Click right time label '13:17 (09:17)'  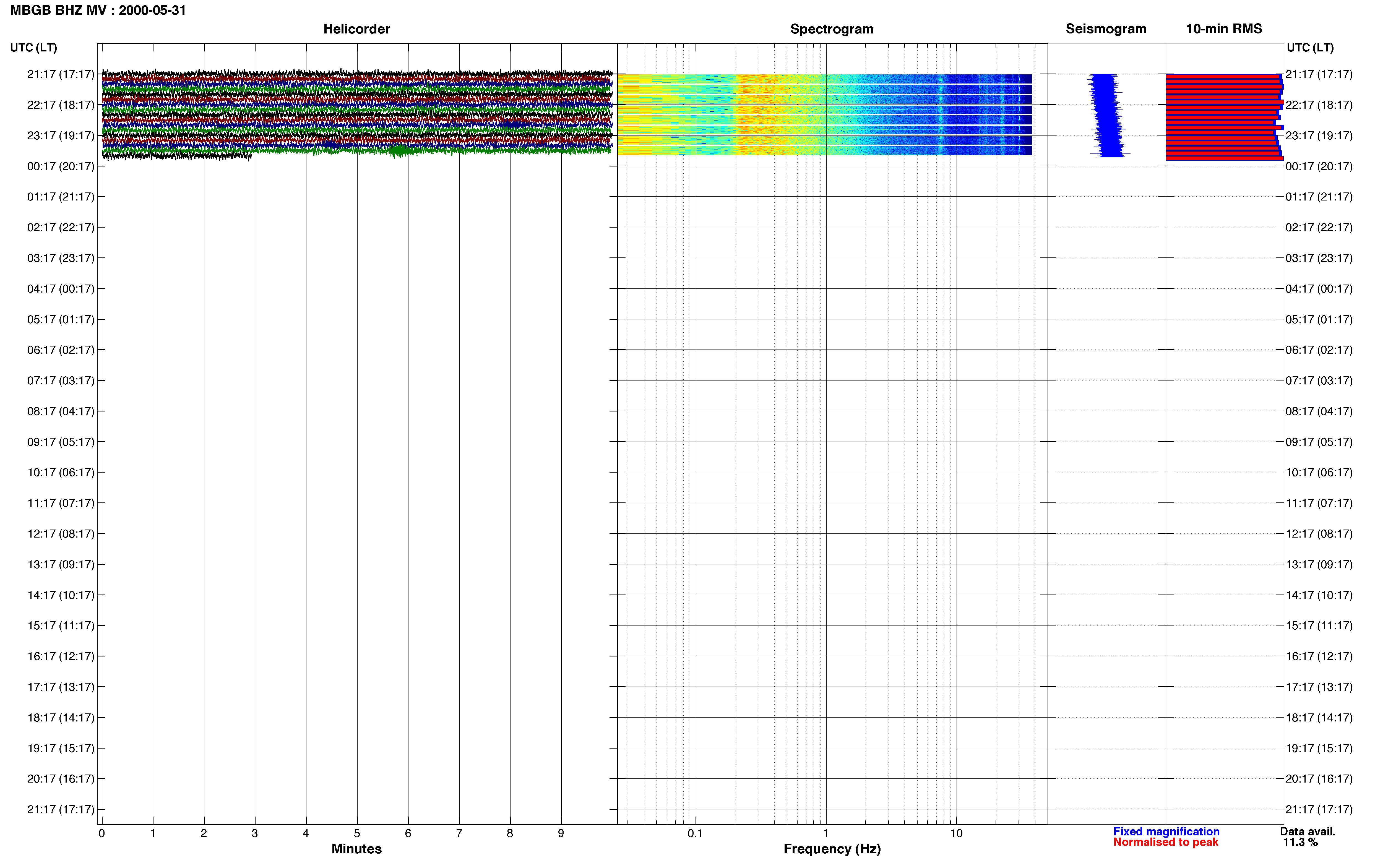[x=1319, y=564]
